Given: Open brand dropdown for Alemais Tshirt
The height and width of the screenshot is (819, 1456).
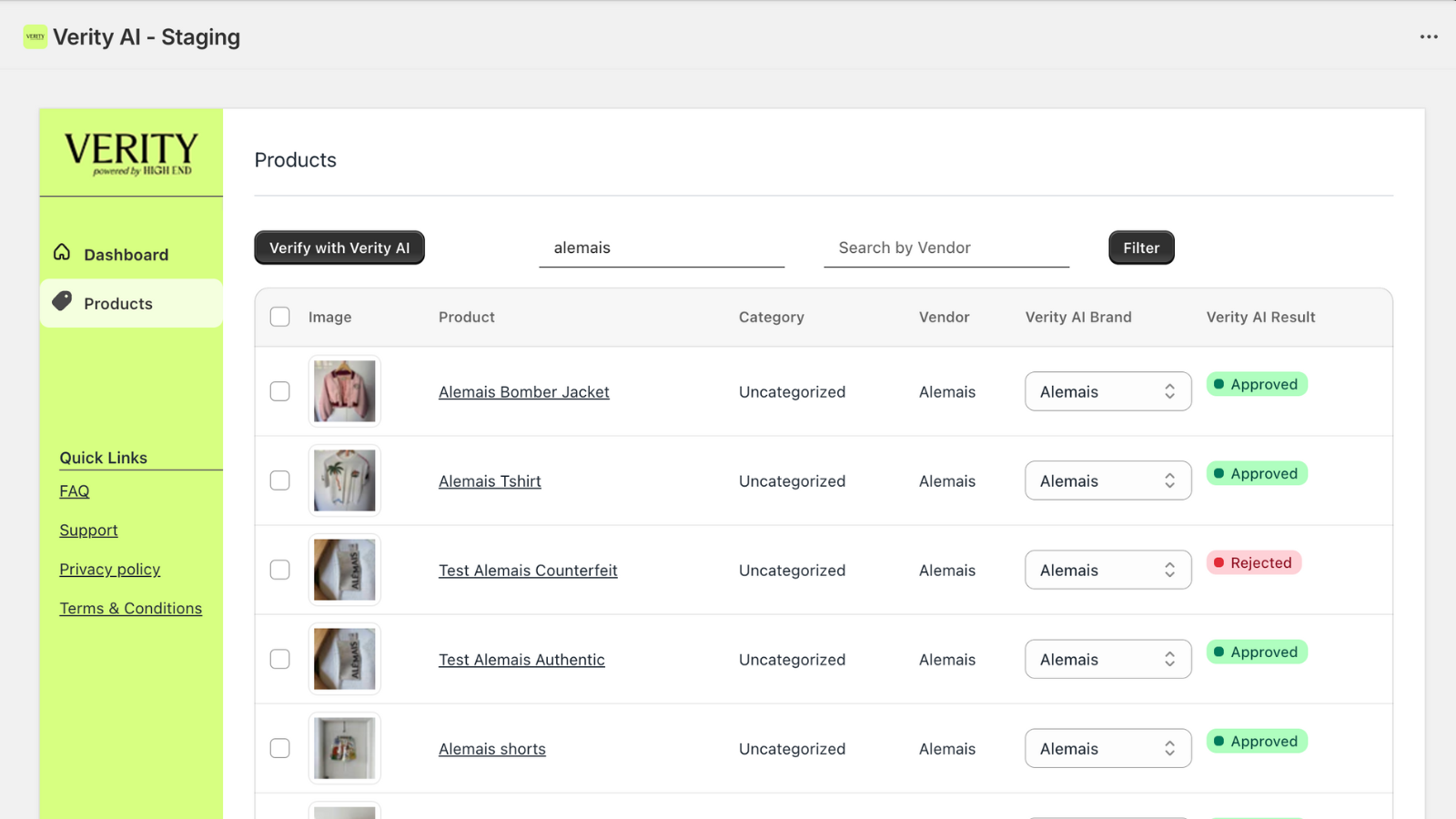Looking at the screenshot, I should tap(1108, 480).
